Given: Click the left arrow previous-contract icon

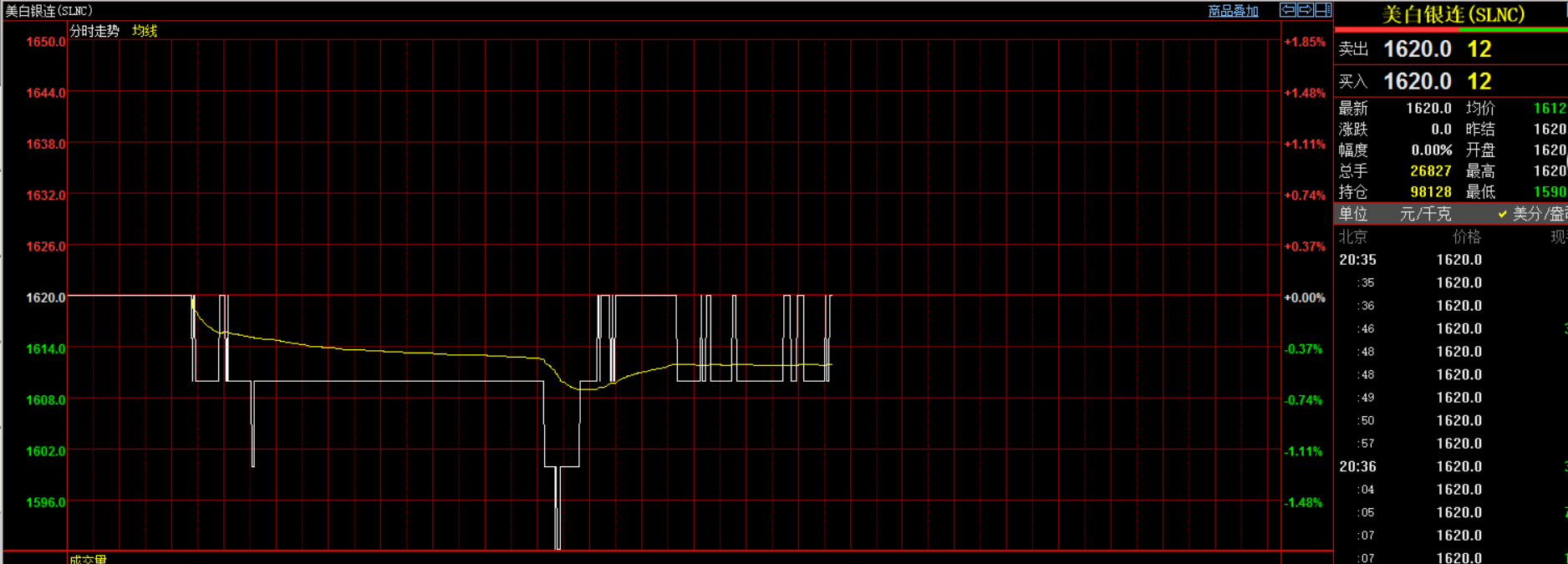Looking at the screenshot, I should [x=1288, y=10].
